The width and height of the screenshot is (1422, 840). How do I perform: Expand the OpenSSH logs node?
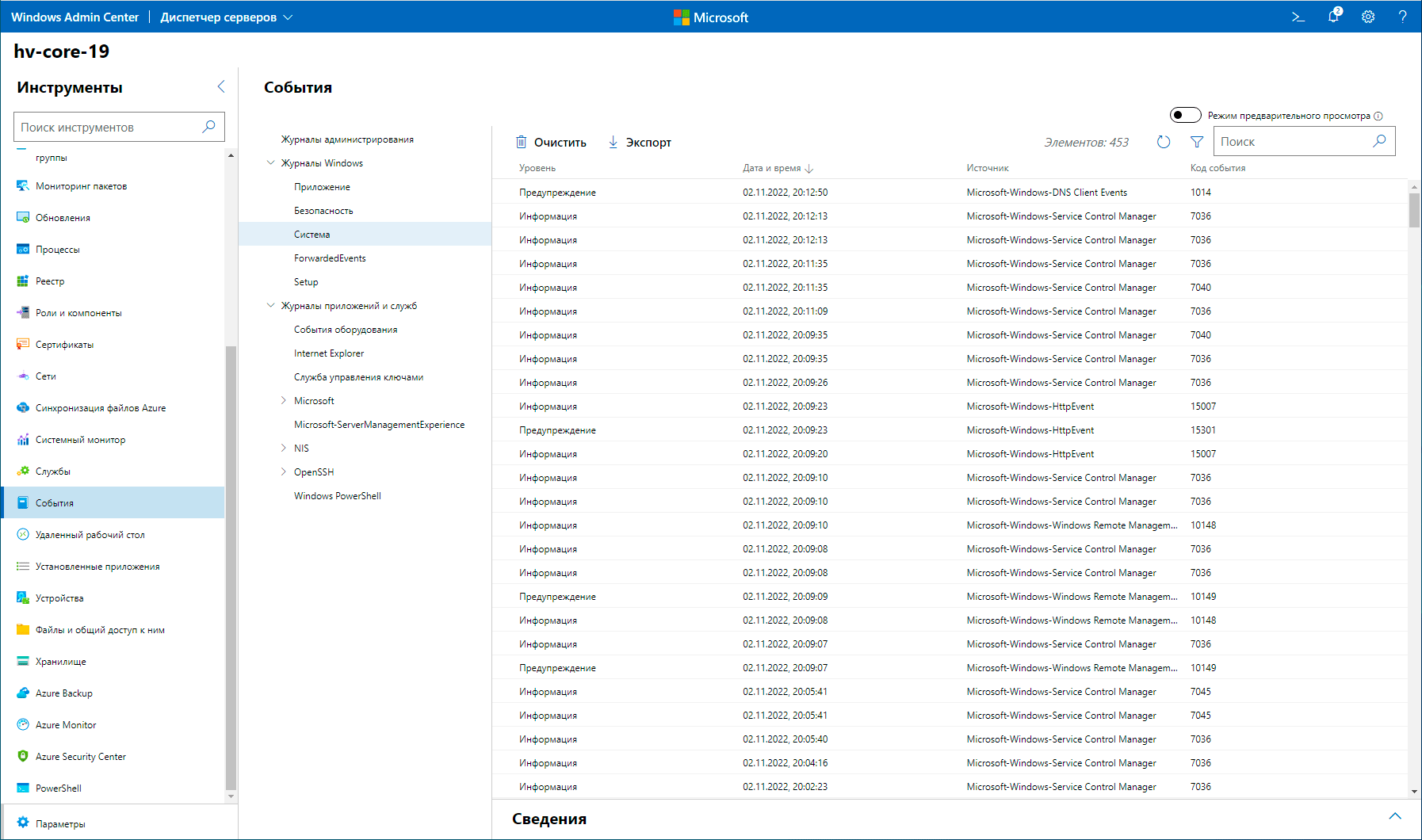point(284,472)
